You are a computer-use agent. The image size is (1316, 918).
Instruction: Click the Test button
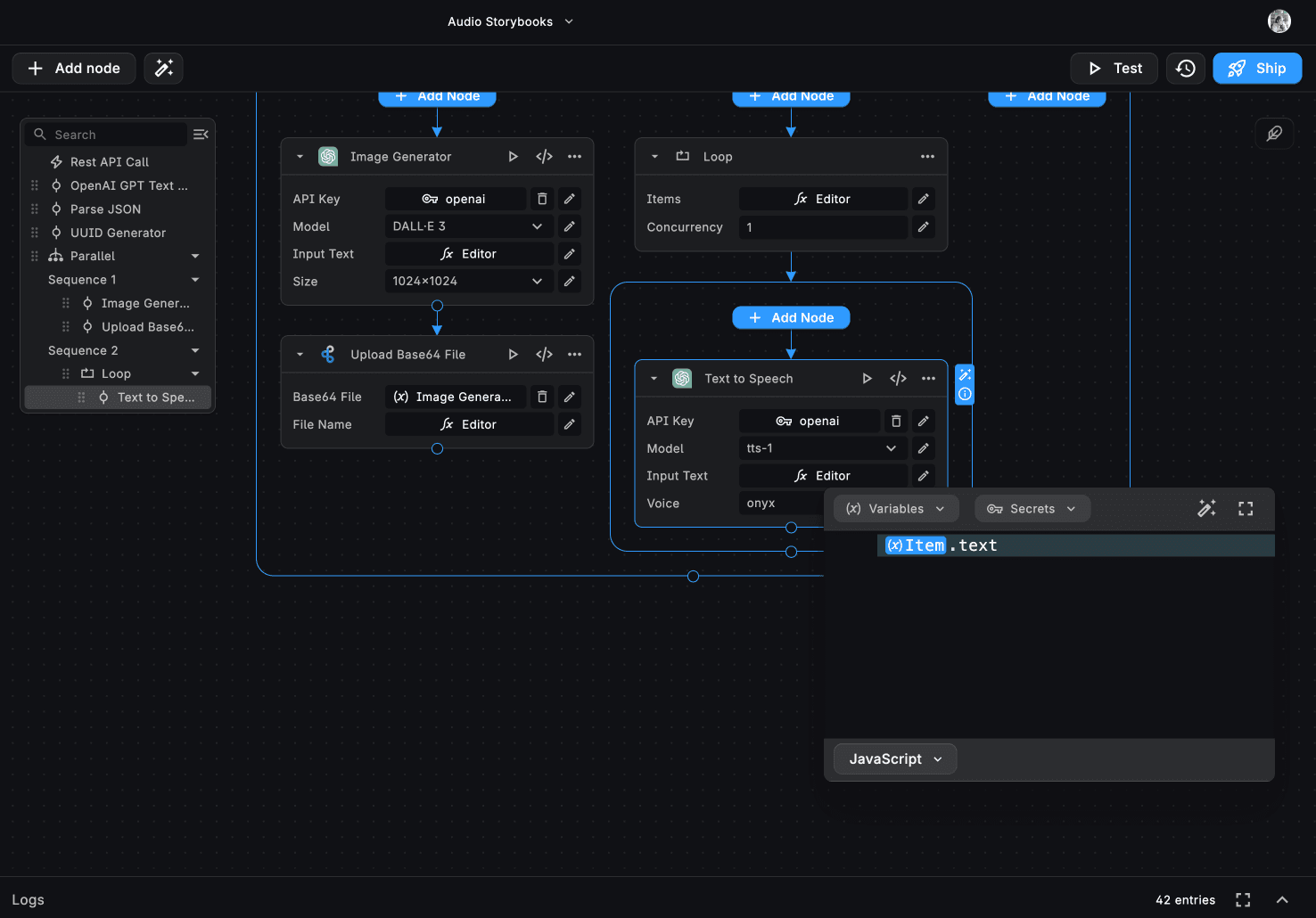point(1114,69)
